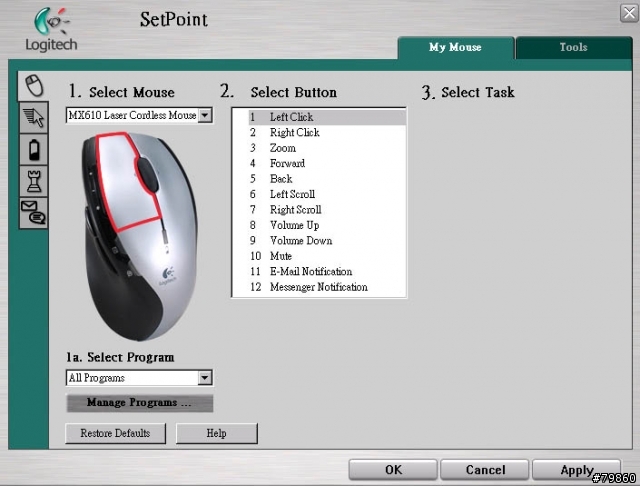Select button 10 Mute
The height and width of the screenshot is (486, 640).
327,256
